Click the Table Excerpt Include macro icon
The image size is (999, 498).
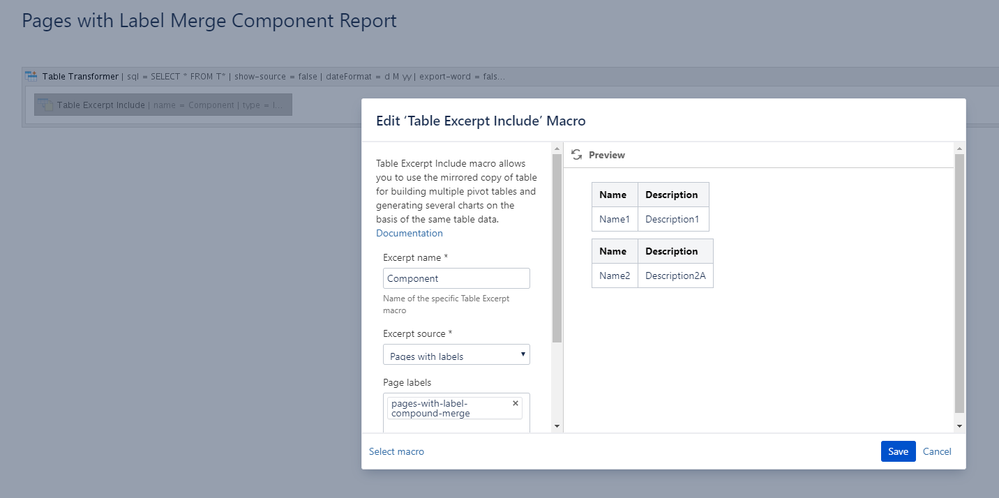(45, 104)
